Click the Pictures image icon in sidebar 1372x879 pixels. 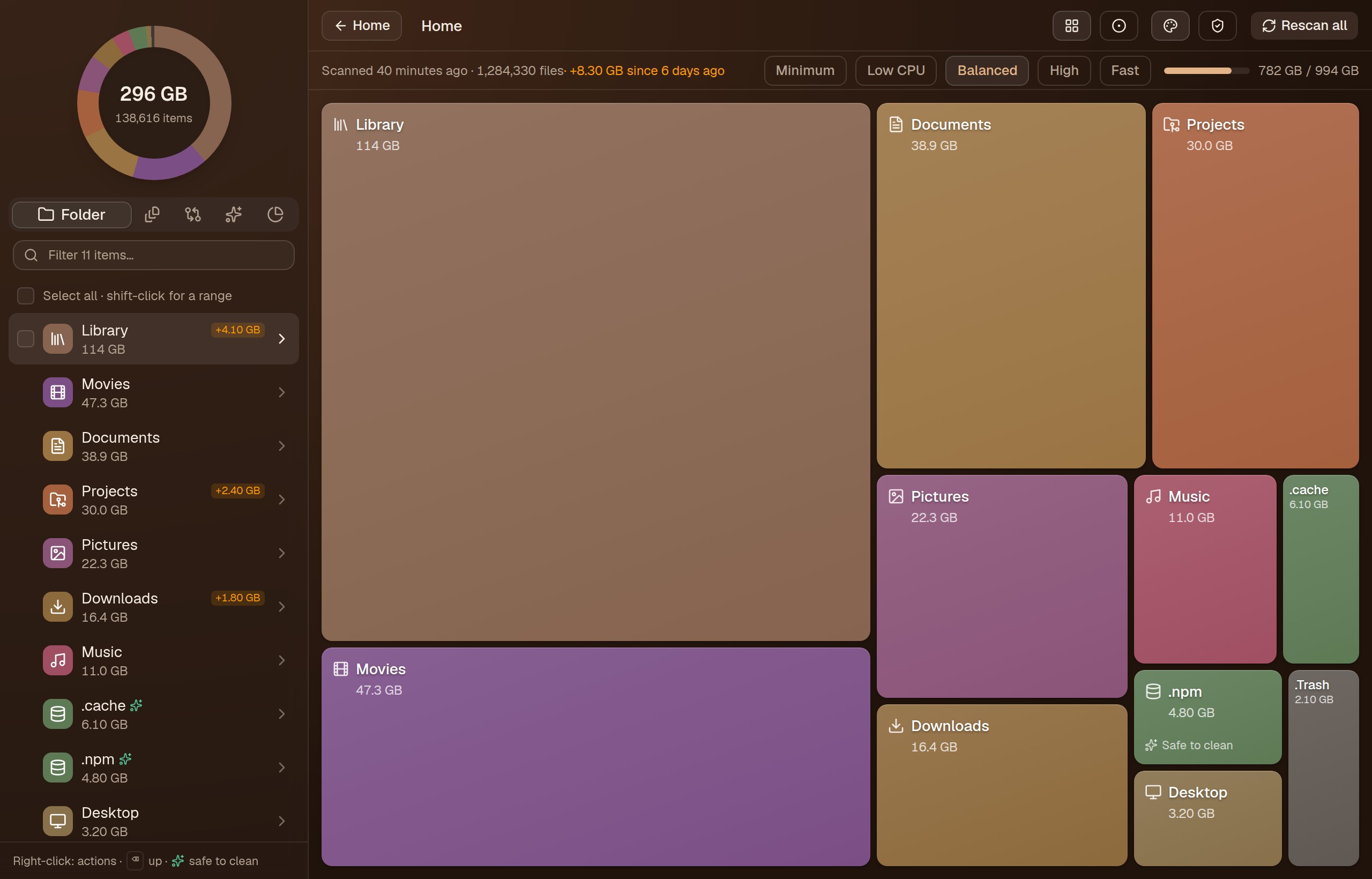tap(58, 553)
